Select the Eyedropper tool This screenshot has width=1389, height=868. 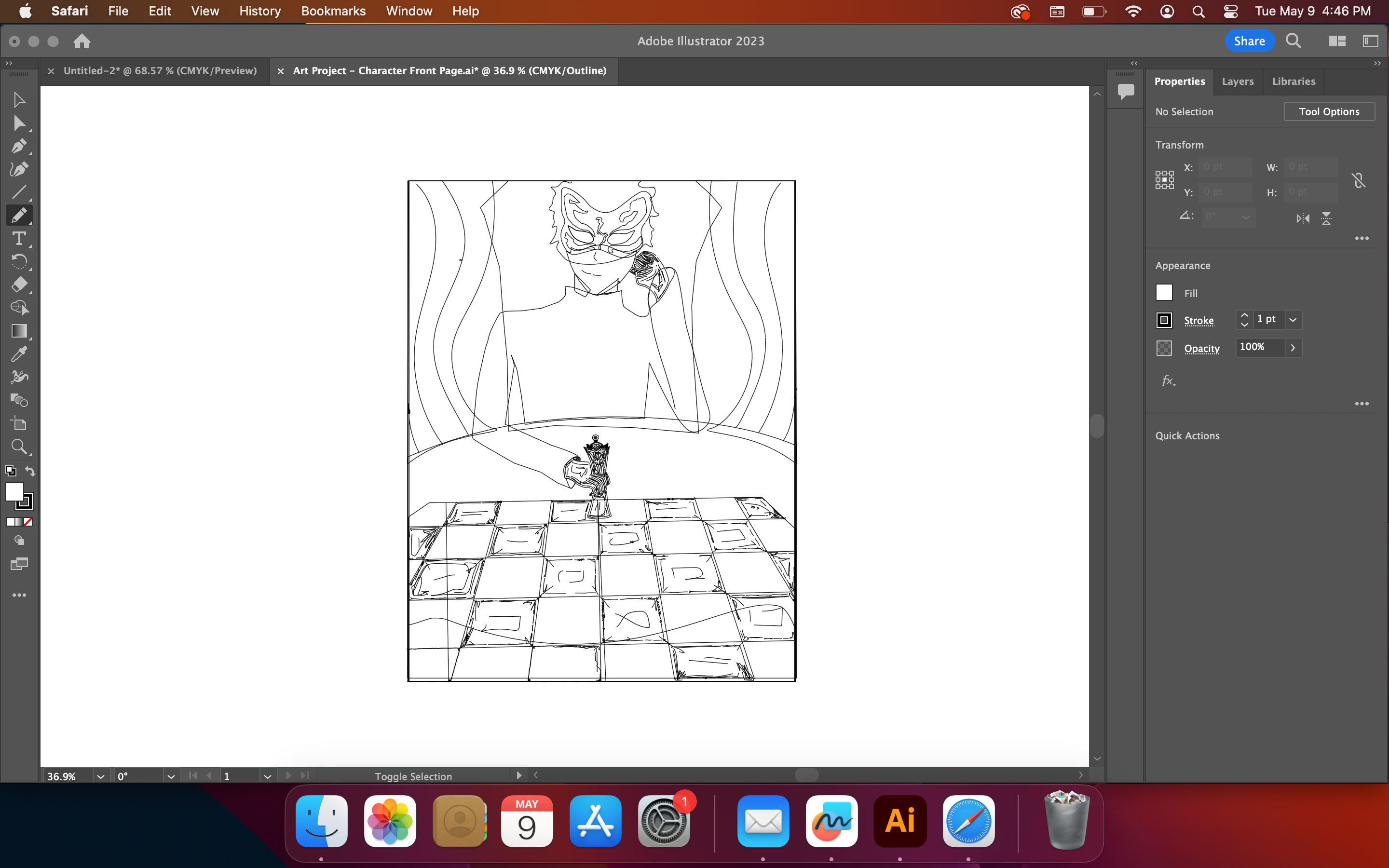coord(19,353)
